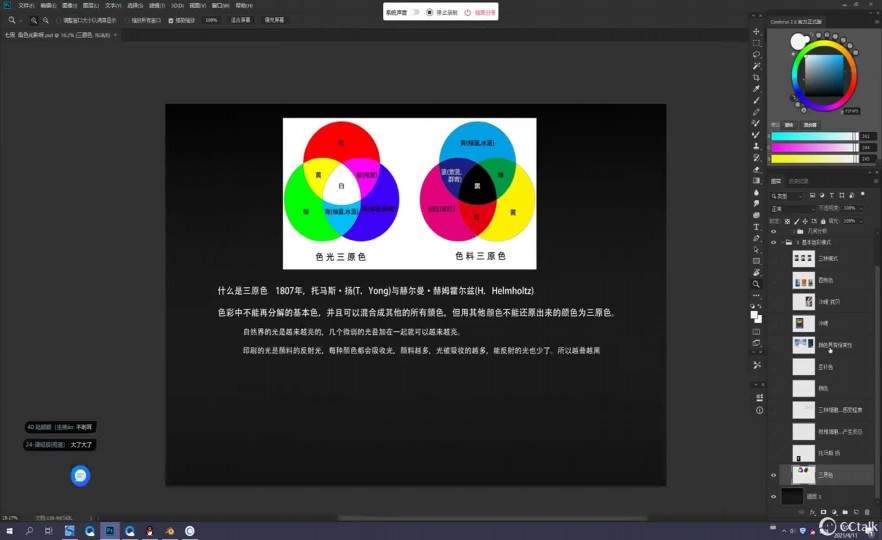Click Zoom In icon in options bar
The image size is (882, 540).
click(34, 20)
